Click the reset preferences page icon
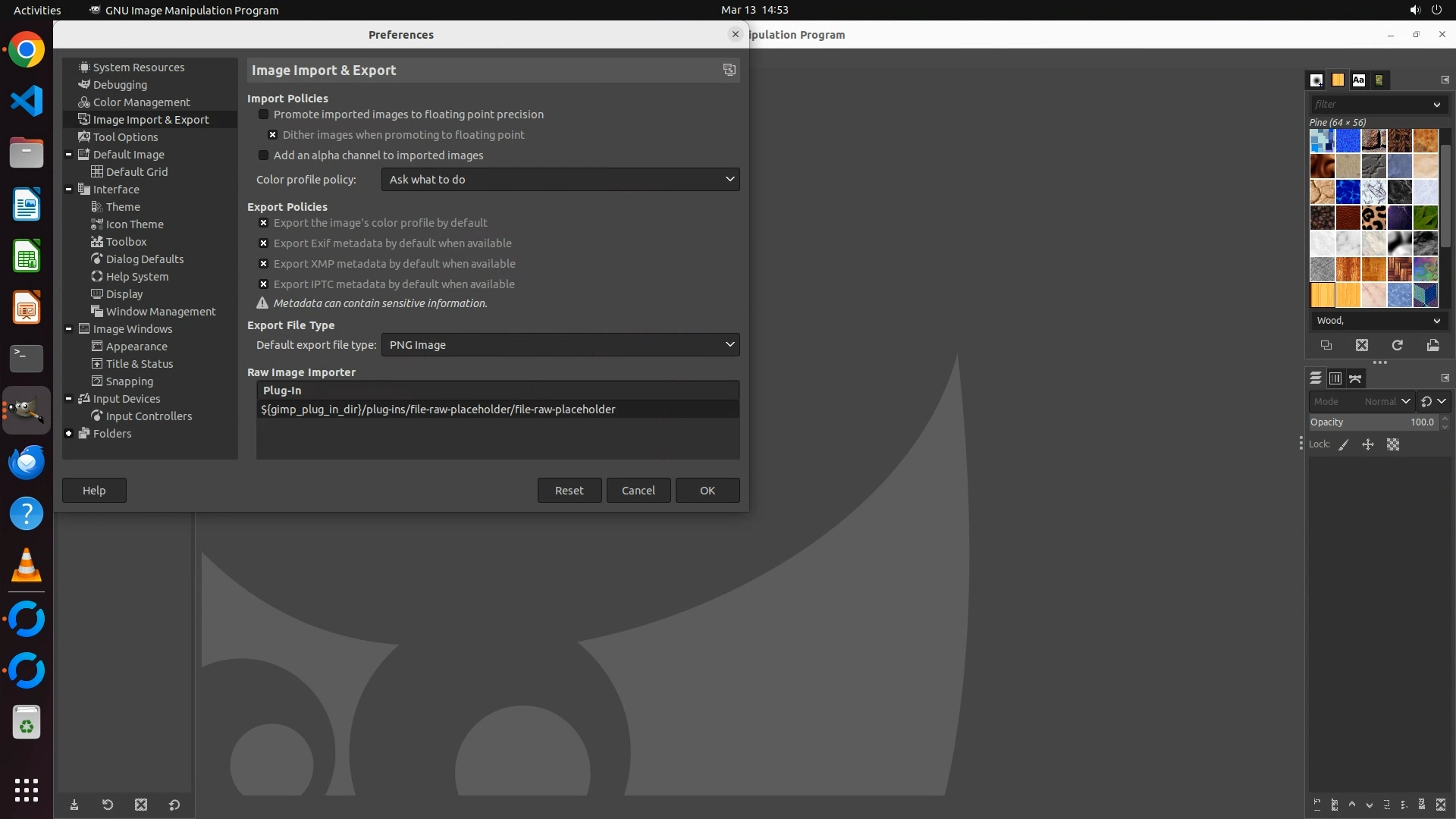The image size is (1456, 819). click(x=729, y=70)
